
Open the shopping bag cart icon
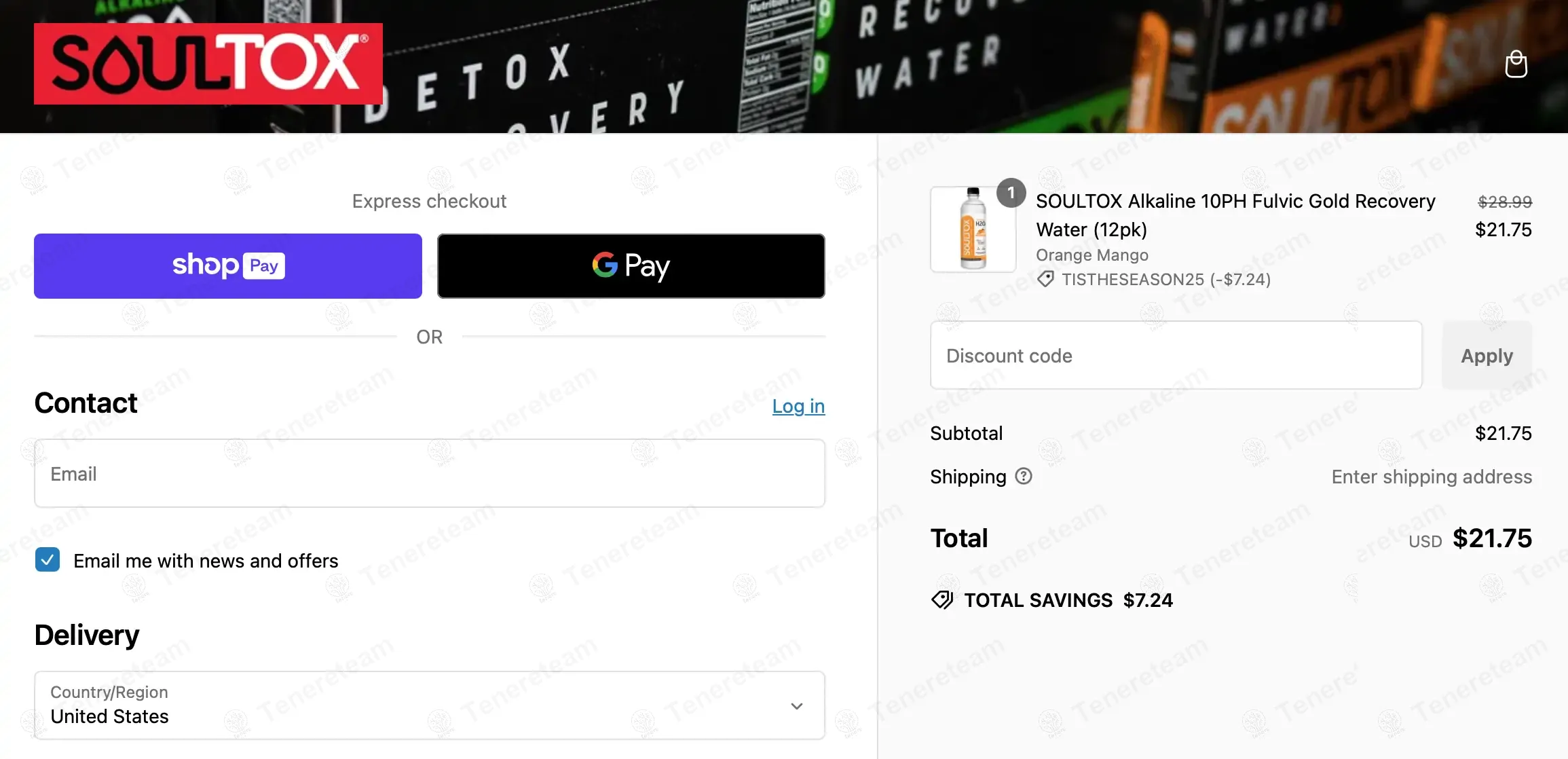1516,64
